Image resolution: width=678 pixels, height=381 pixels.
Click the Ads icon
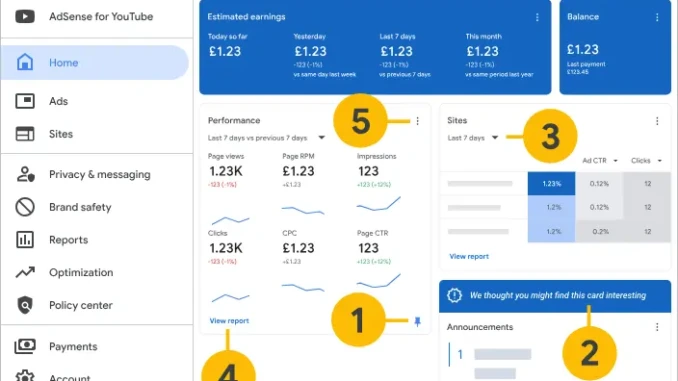25,101
